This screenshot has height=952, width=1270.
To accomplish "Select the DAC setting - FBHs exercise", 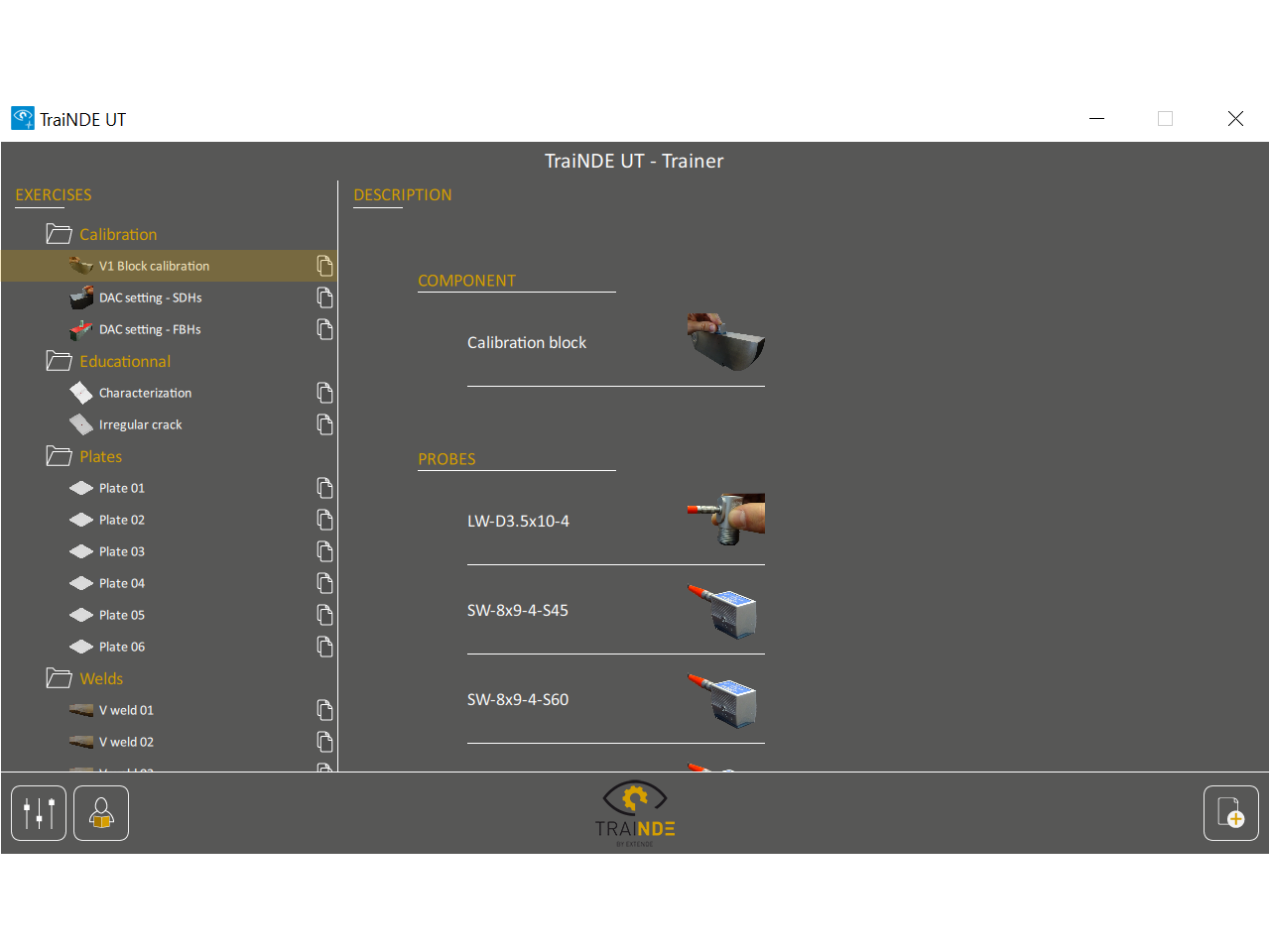I will point(169,329).
